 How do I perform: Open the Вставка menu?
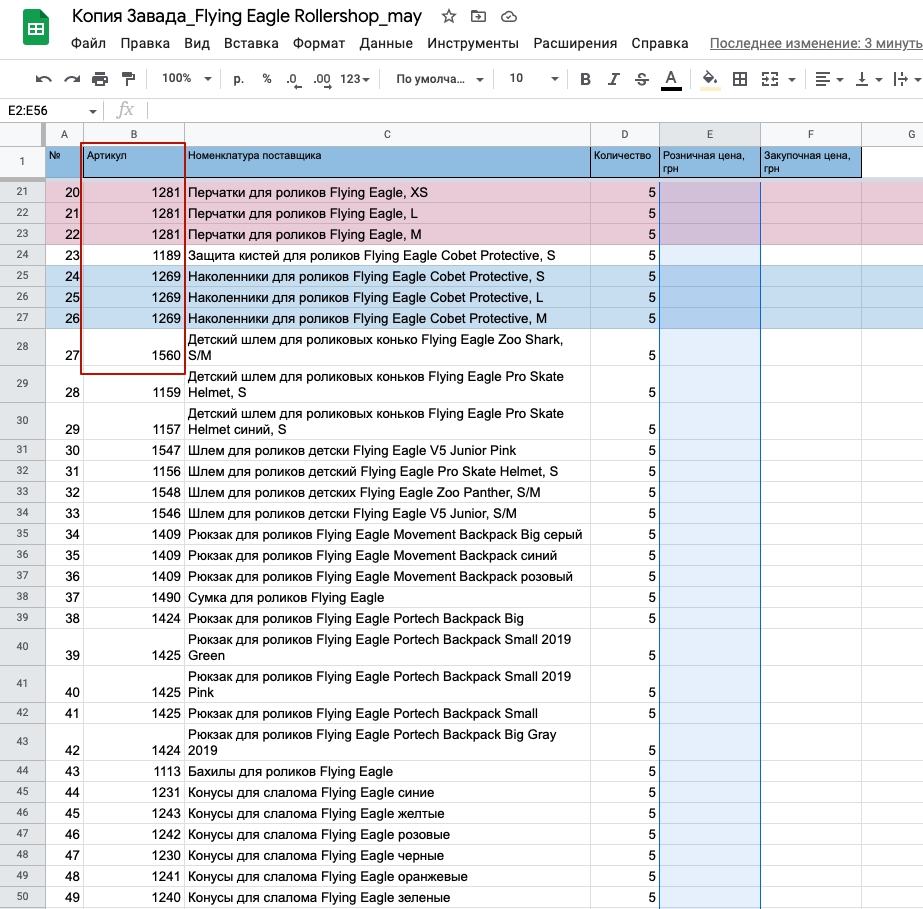251,43
